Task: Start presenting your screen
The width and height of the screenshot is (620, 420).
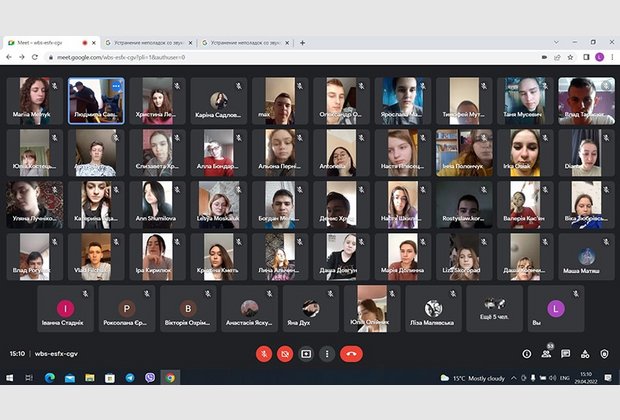Action: 306,353
